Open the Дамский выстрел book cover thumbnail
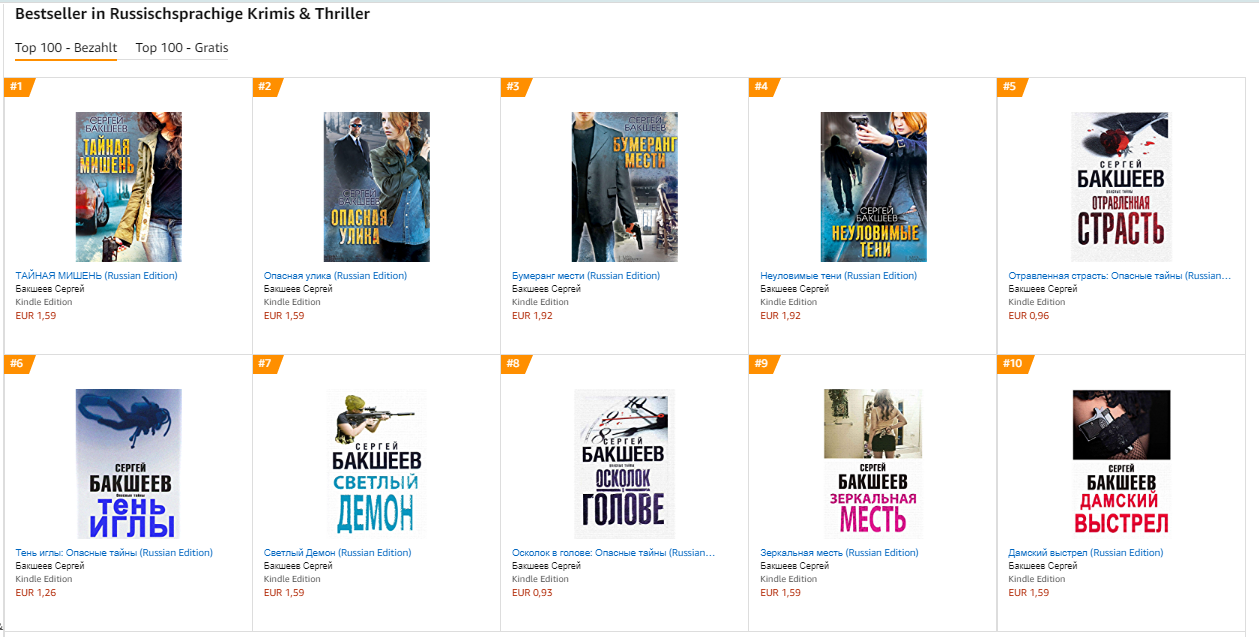The image size is (1259, 637). 1121,464
